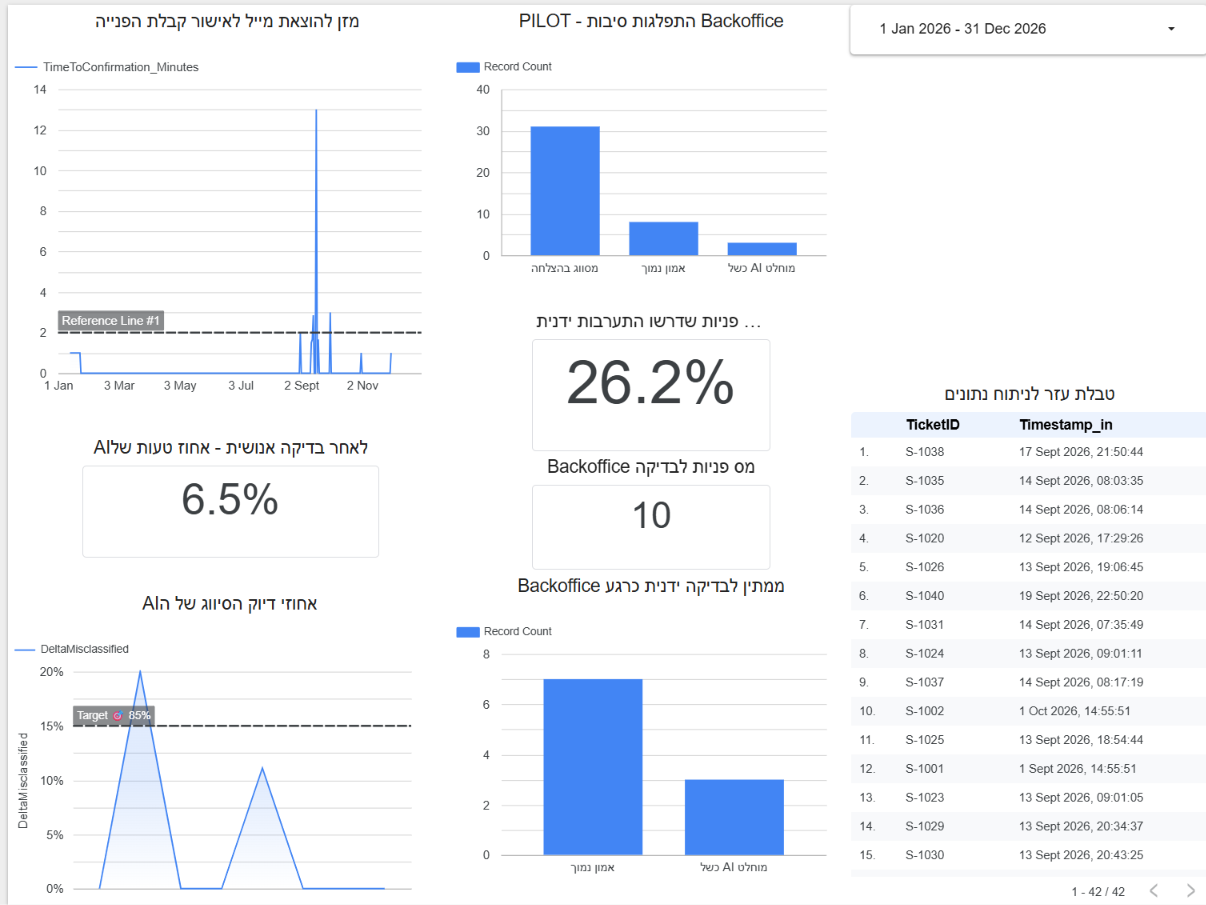Click the DeltaMisclassified legend entry
1206x905 pixels.
click(x=72, y=649)
